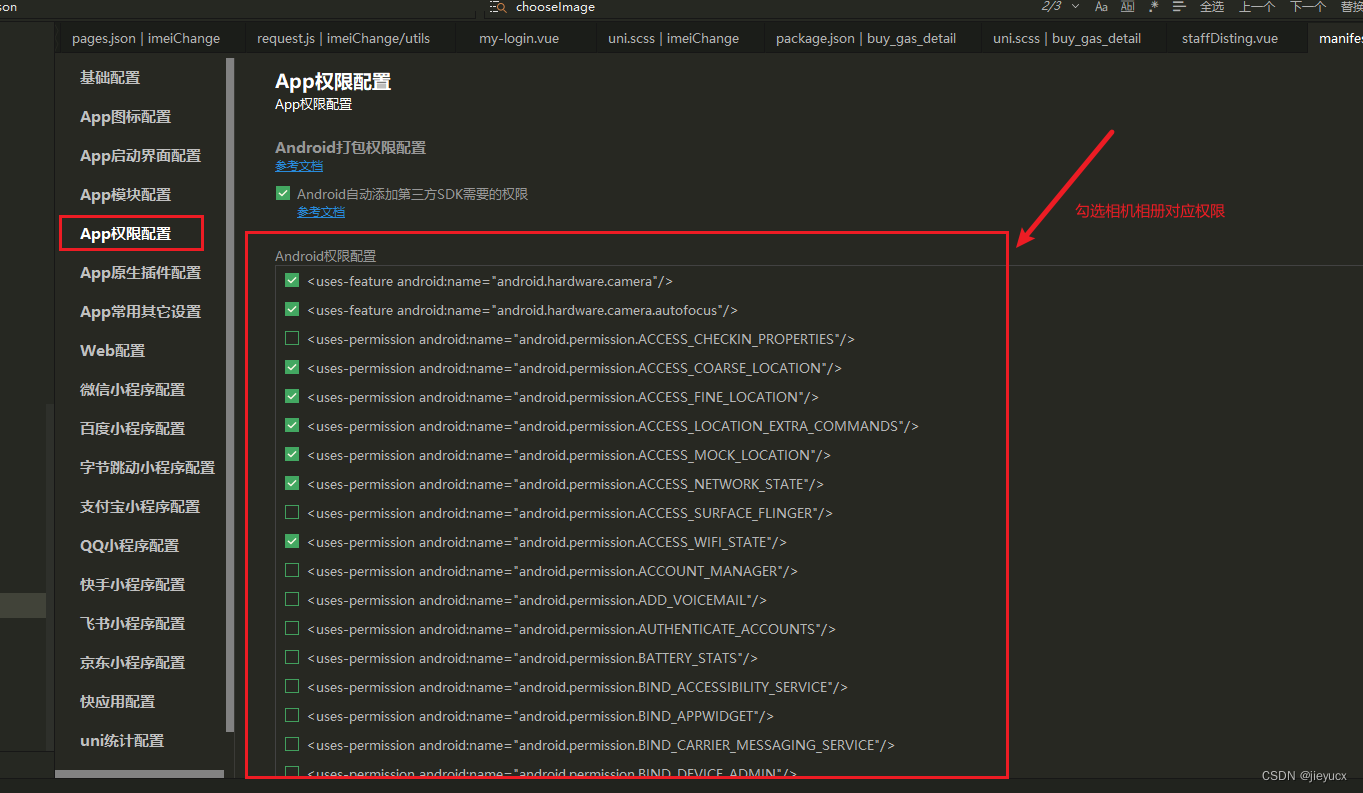The image size is (1363, 793).
Task: Click 下一个 to go to the next match
Action: coord(1308,7)
